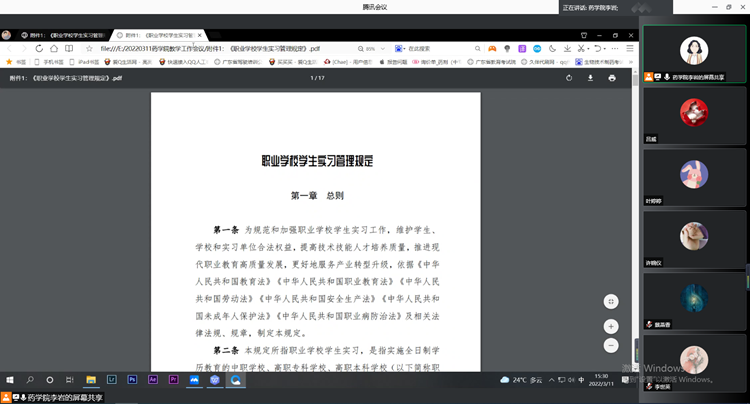
Task: Open the 手机书签 bookmark
Action: (x=49, y=62)
